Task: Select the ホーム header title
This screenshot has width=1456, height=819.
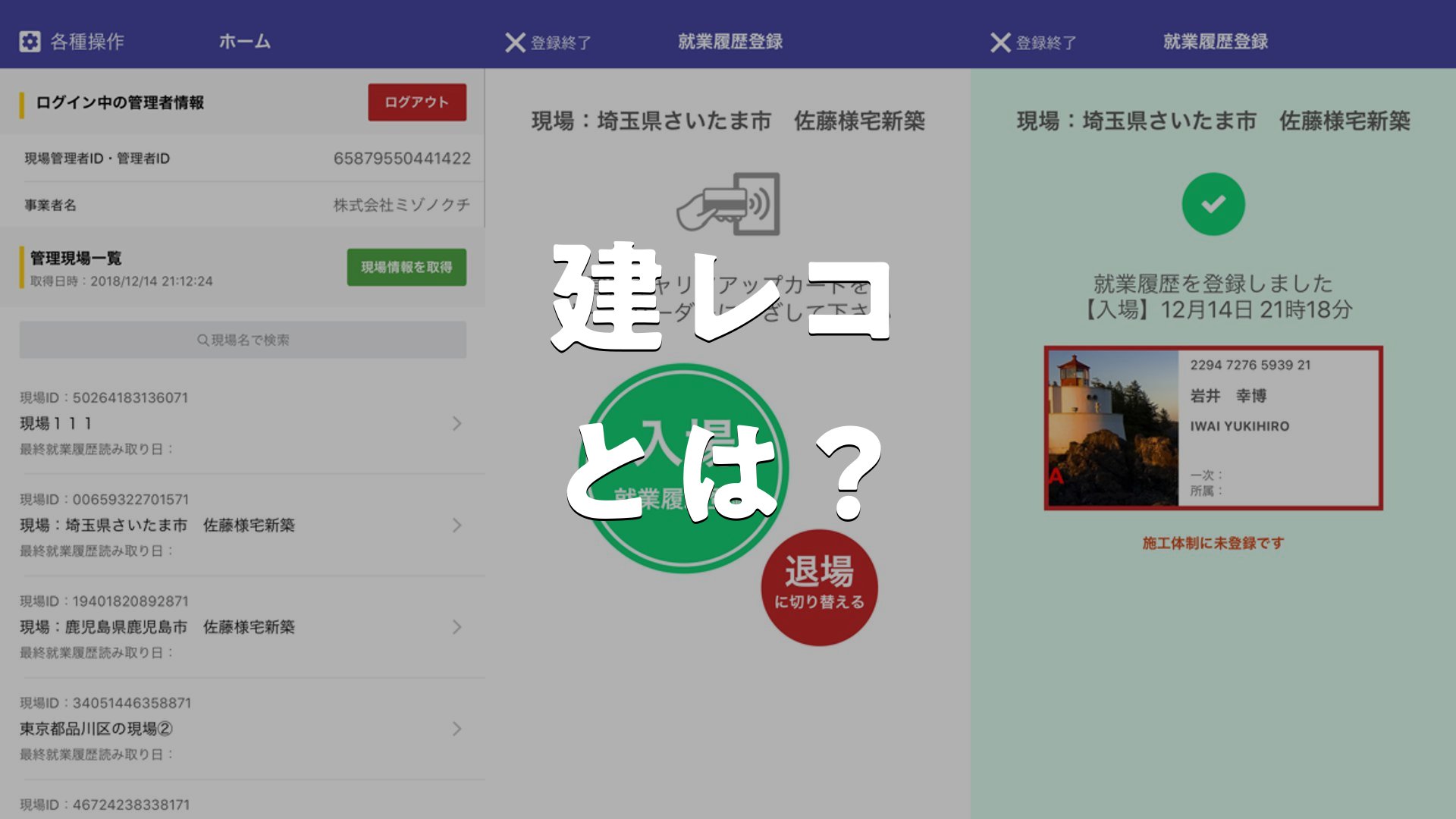Action: pyautogui.click(x=244, y=42)
